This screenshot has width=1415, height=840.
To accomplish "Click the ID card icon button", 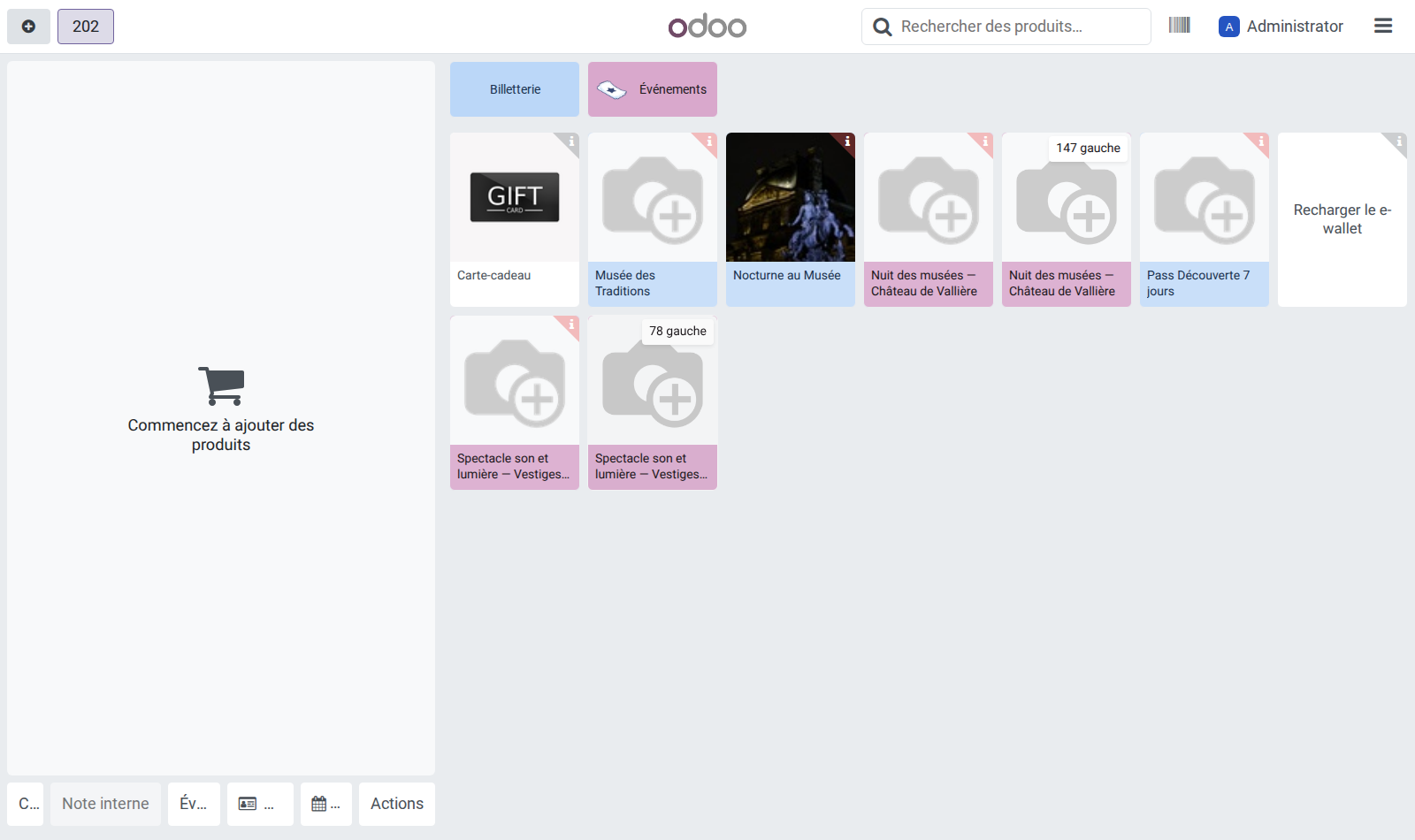I will pos(260,804).
